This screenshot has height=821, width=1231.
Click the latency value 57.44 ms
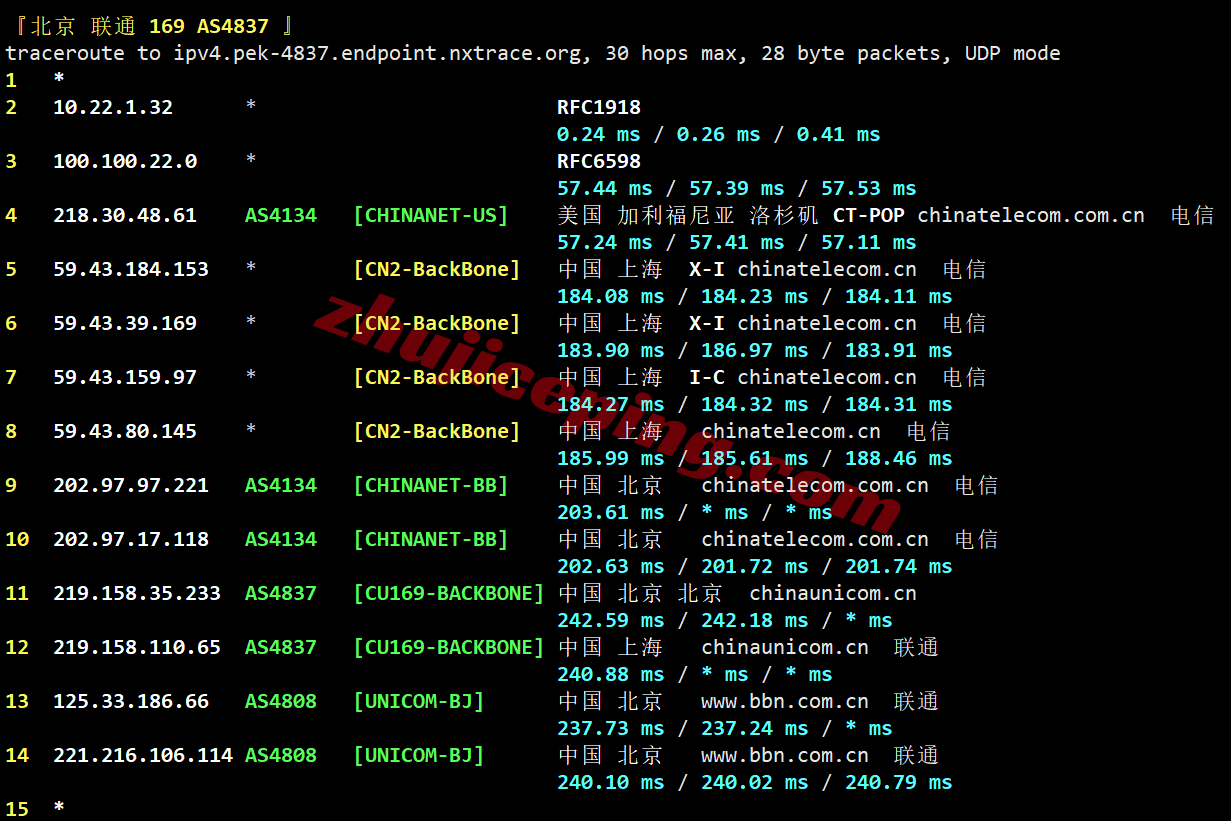[605, 188]
